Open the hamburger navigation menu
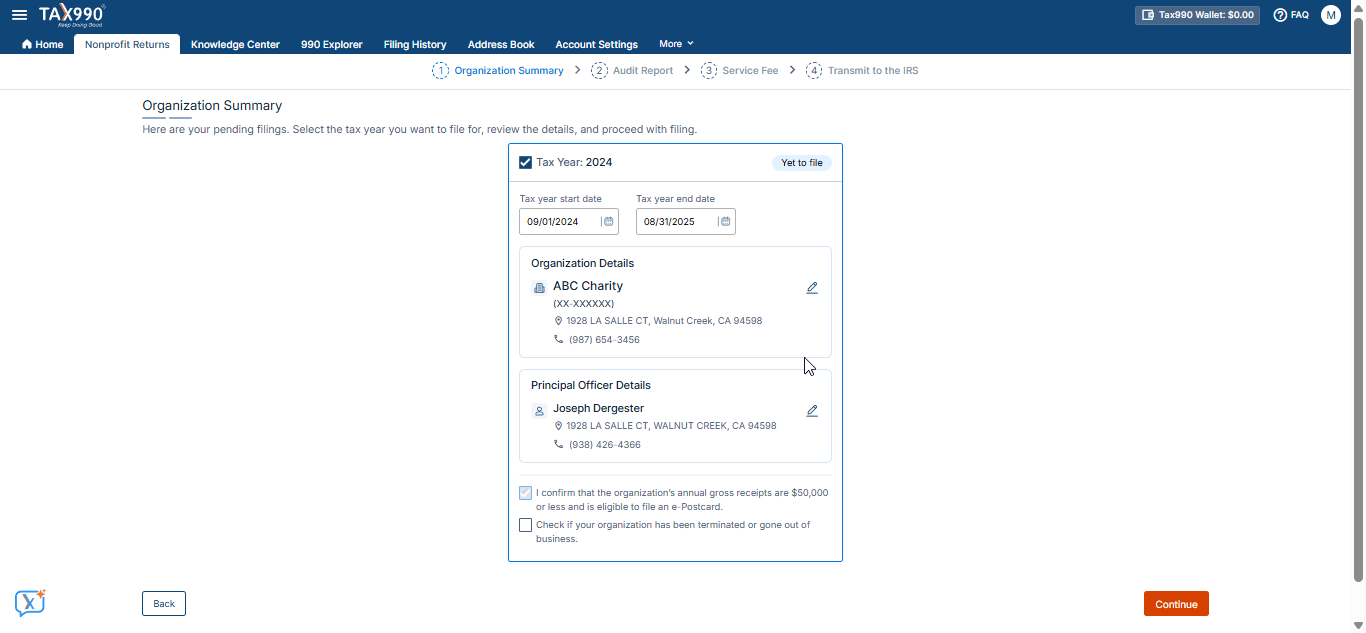The image size is (1366, 633). tap(19, 15)
